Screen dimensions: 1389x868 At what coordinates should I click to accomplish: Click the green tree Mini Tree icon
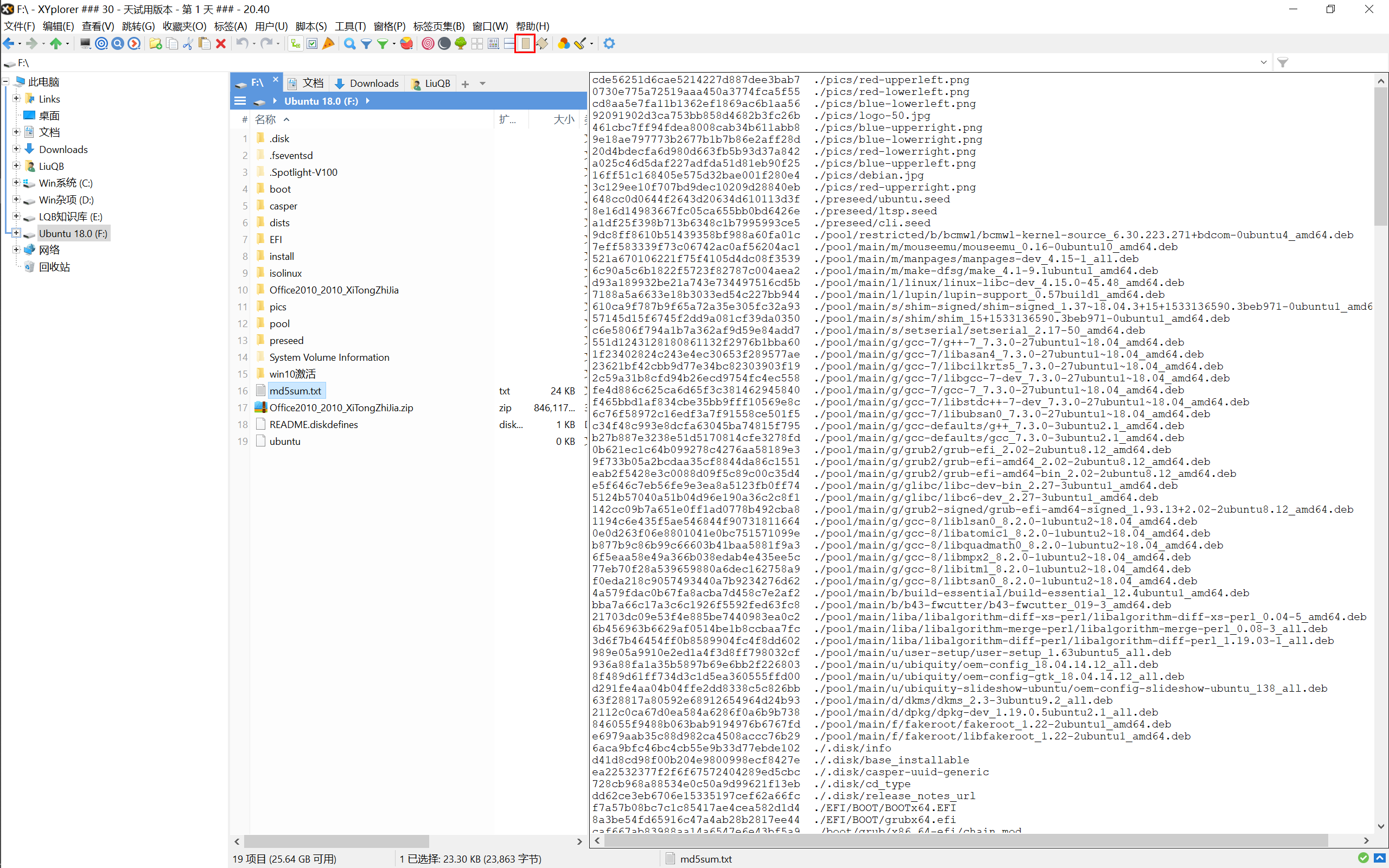coord(460,43)
